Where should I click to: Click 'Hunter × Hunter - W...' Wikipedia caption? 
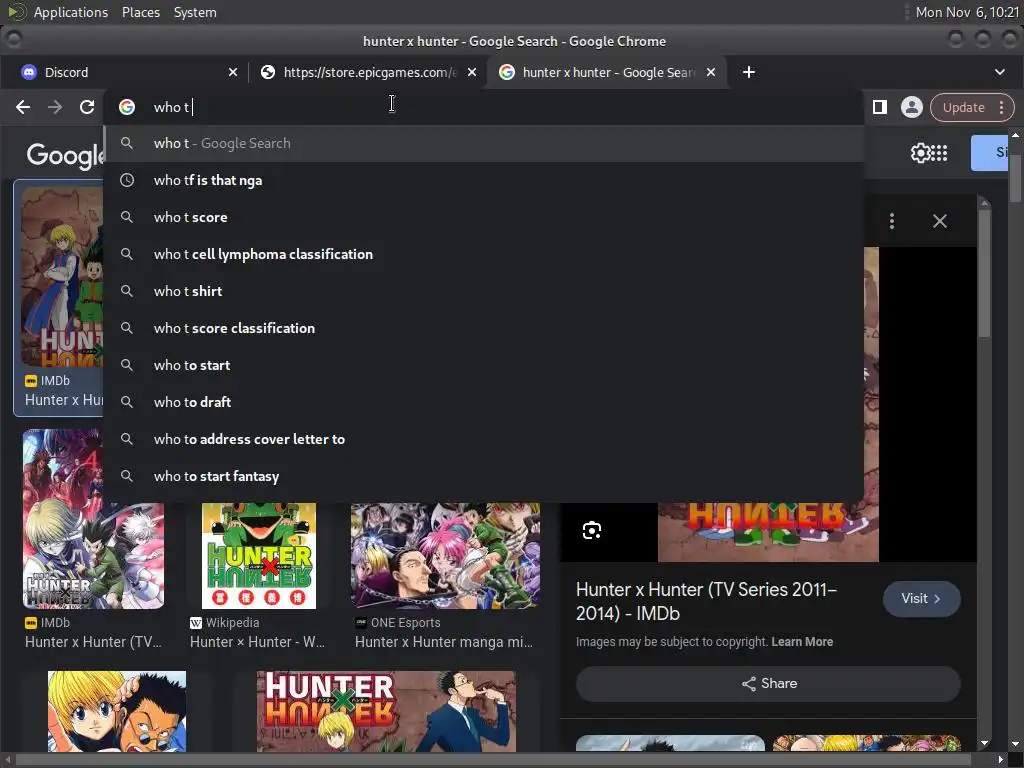257,642
